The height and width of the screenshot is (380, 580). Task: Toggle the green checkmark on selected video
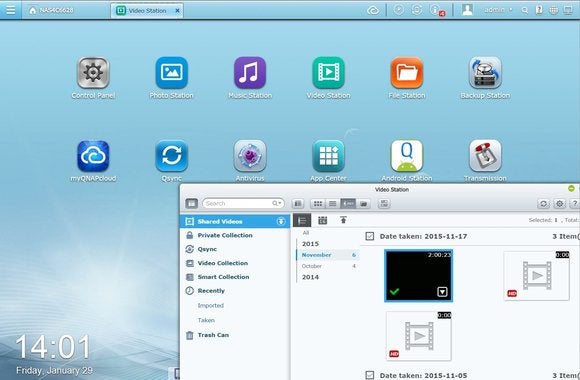[395, 292]
